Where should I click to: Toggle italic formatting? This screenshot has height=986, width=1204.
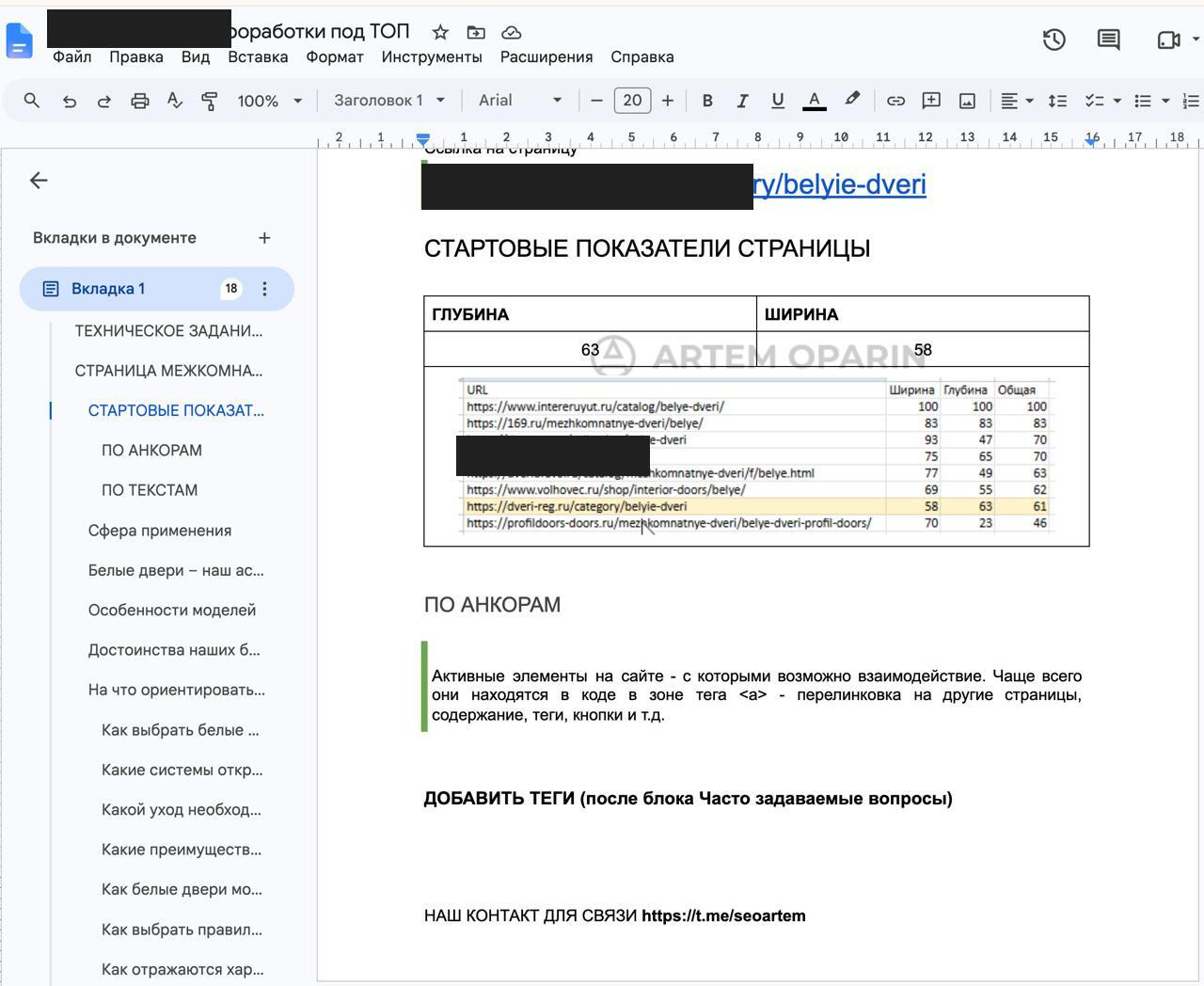click(x=742, y=101)
